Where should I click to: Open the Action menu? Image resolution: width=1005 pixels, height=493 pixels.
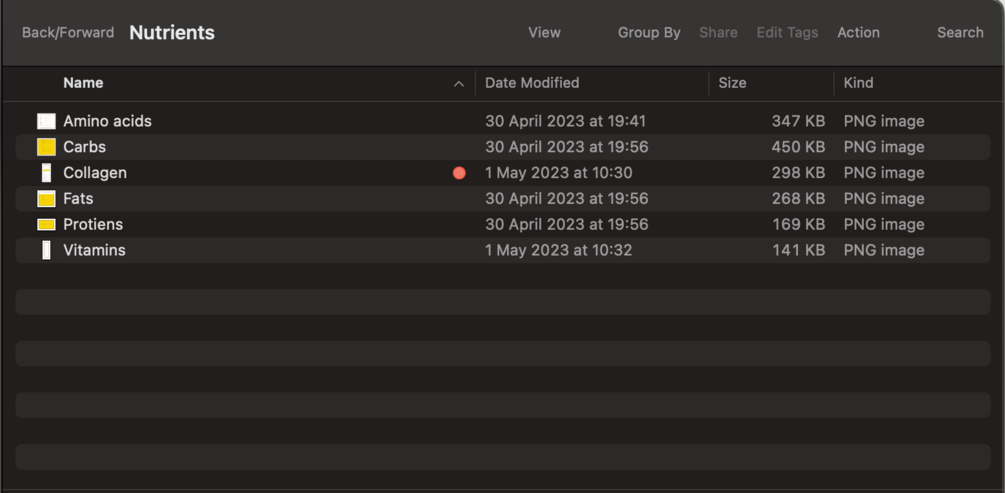(858, 33)
